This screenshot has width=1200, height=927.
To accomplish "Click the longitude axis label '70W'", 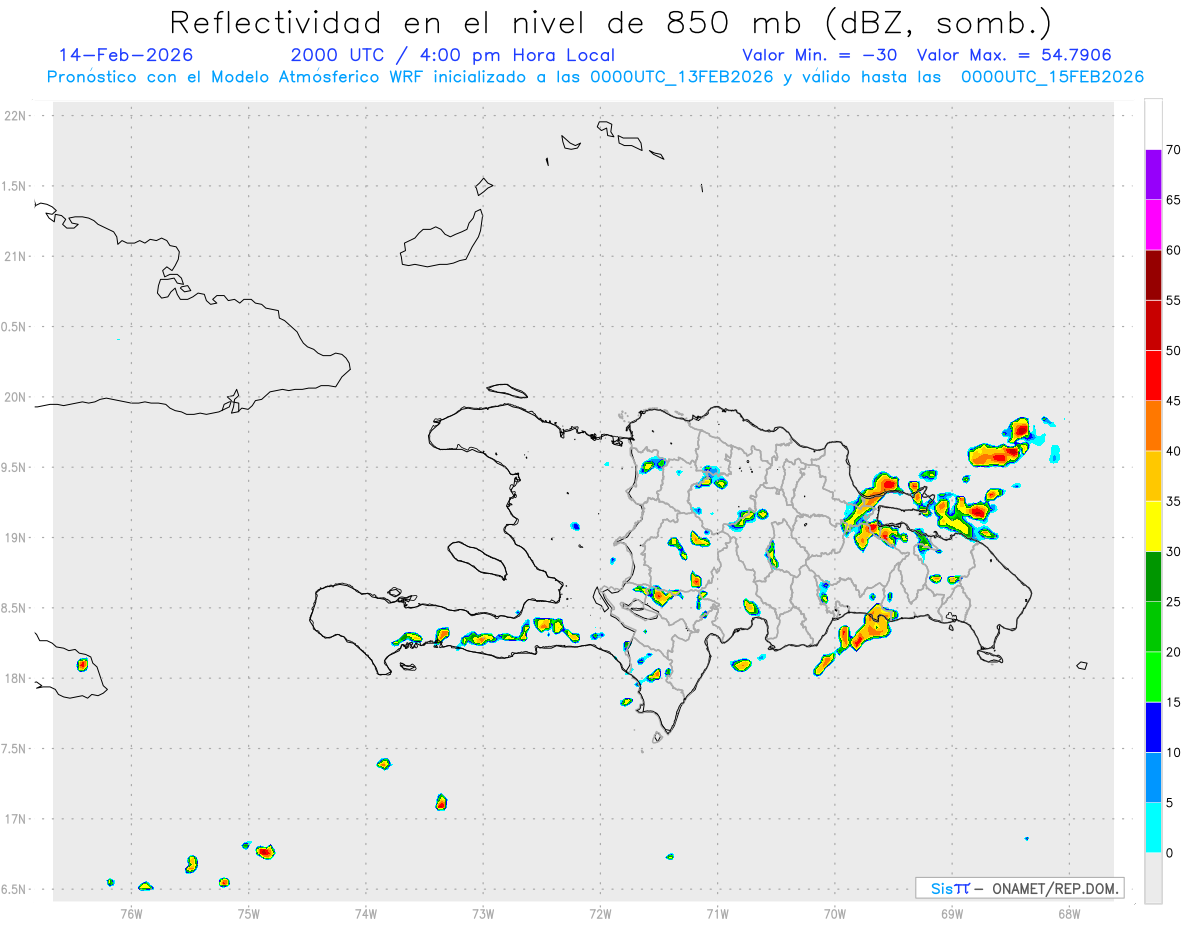I will pyautogui.click(x=835, y=913).
